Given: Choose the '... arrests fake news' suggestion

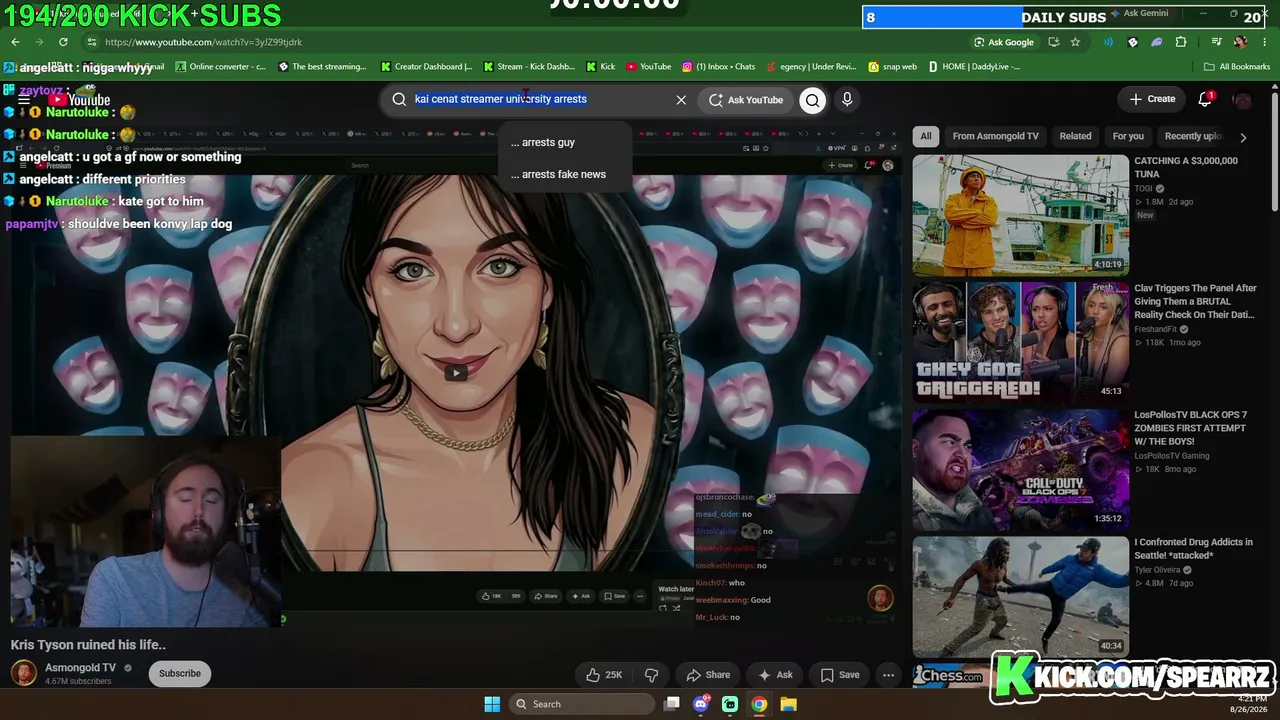Looking at the screenshot, I should [x=565, y=174].
